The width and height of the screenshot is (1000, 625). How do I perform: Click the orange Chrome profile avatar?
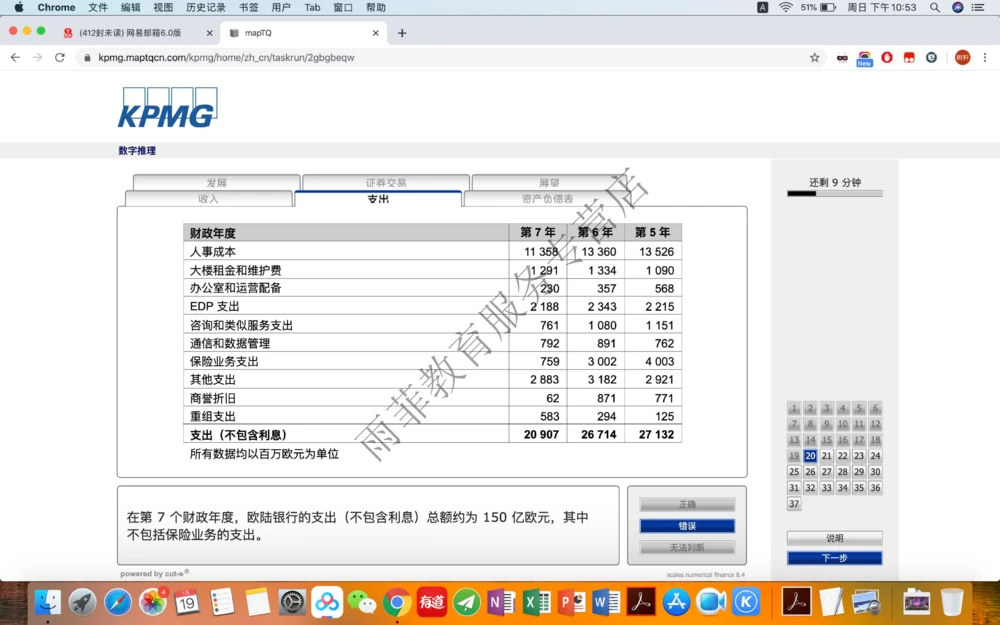(961, 58)
